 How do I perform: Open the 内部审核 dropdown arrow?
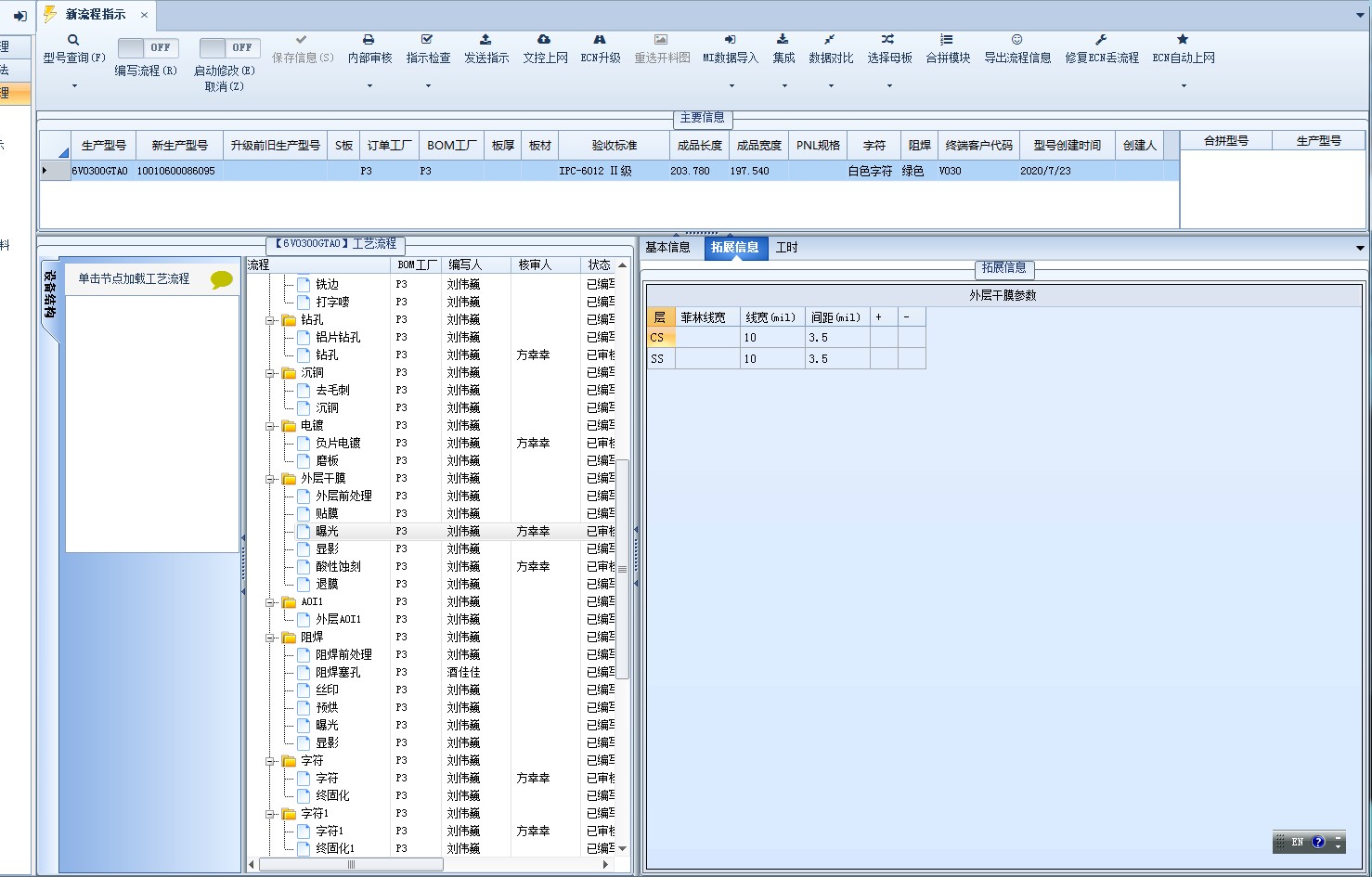369,85
